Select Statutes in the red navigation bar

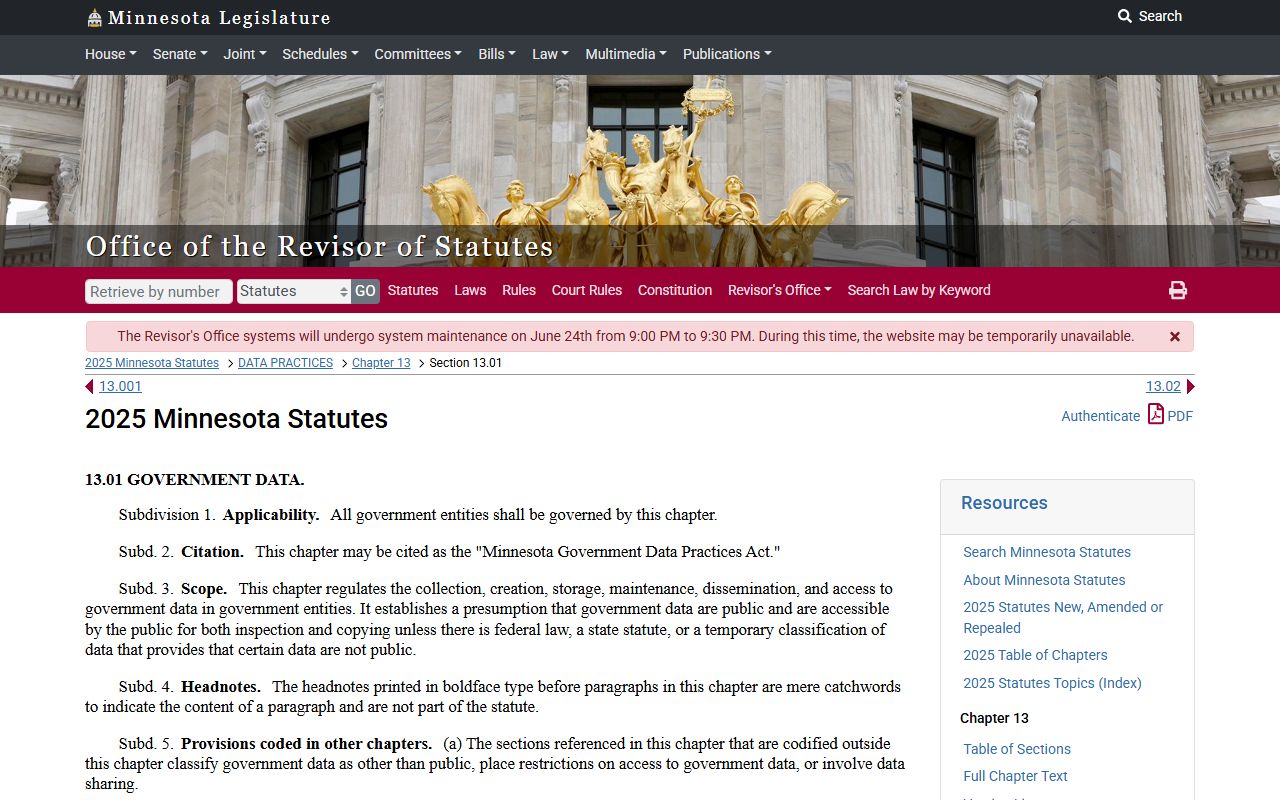pyautogui.click(x=413, y=290)
